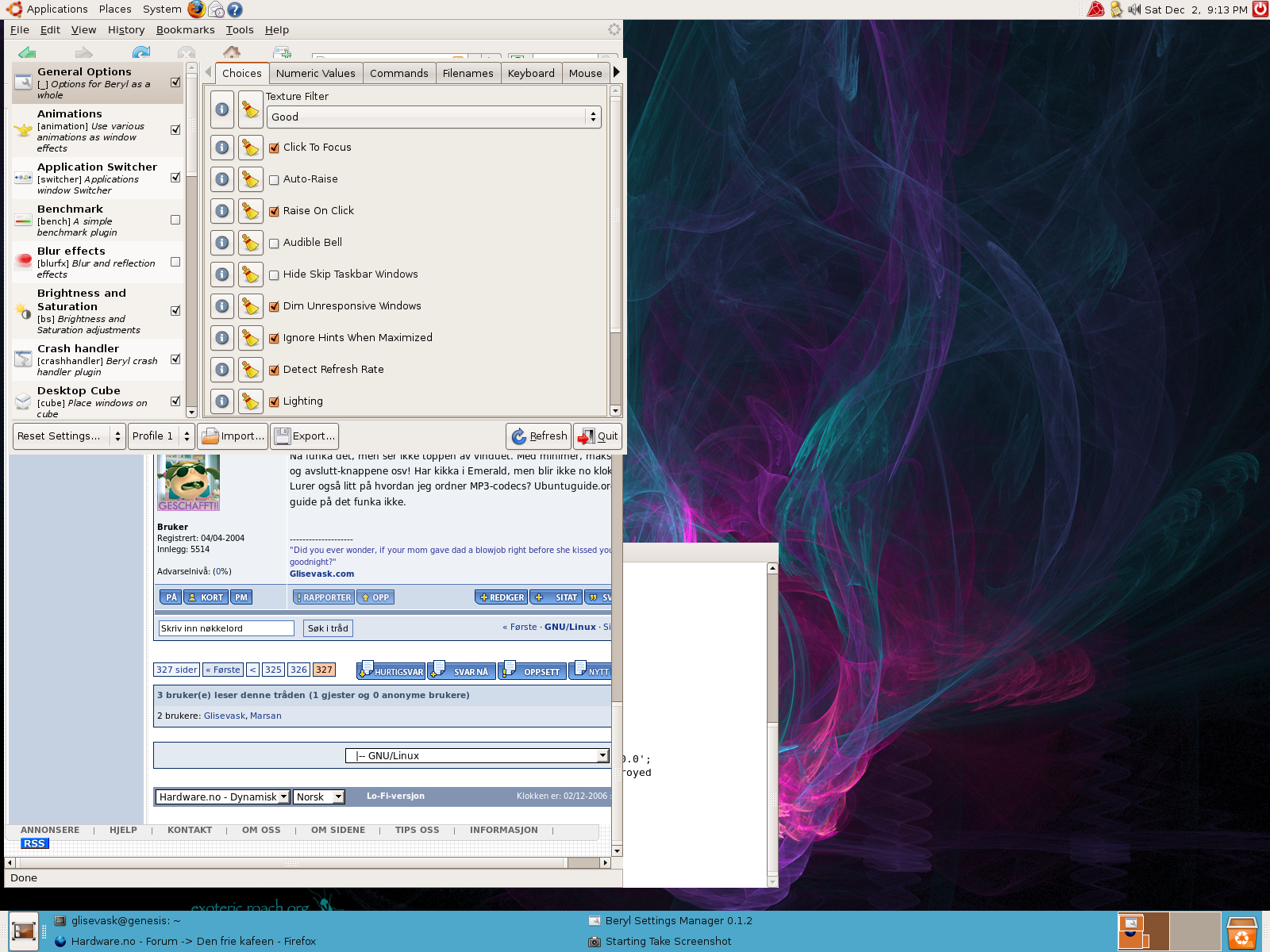
Task: Click the Refresh button
Action: click(539, 436)
